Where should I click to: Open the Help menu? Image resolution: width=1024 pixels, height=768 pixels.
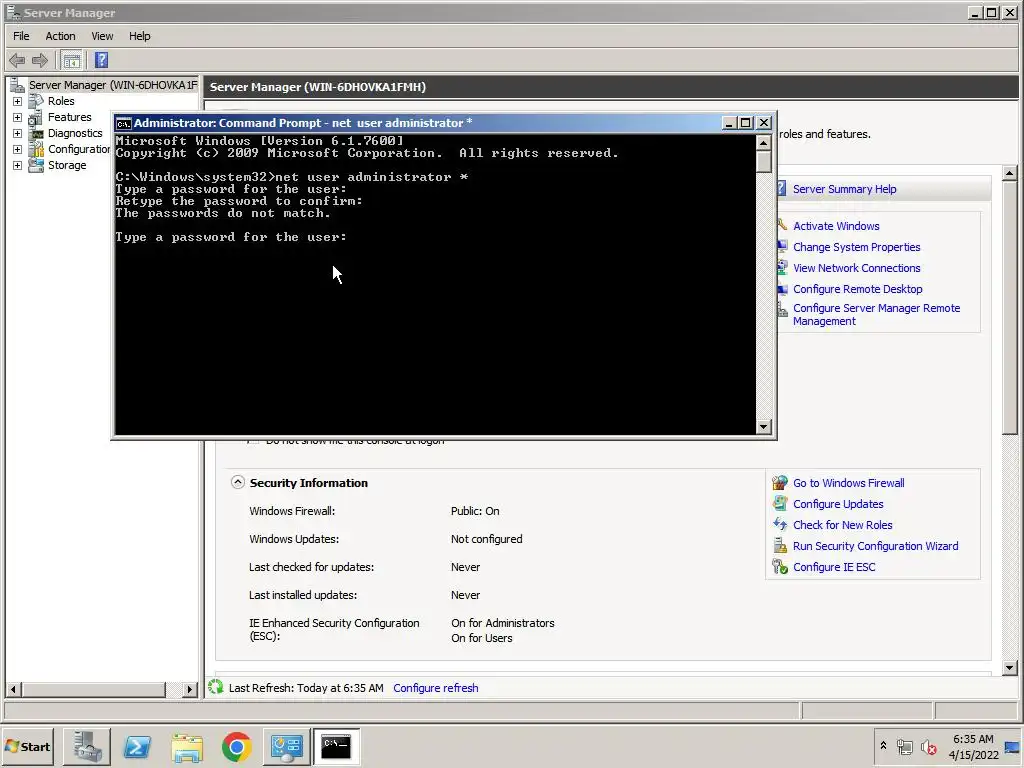[x=139, y=36]
